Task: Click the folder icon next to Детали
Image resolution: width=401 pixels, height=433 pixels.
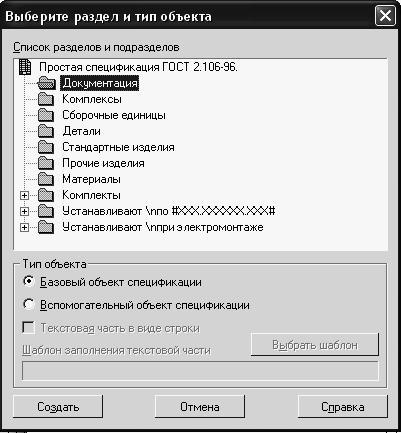Action: click(46, 131)
